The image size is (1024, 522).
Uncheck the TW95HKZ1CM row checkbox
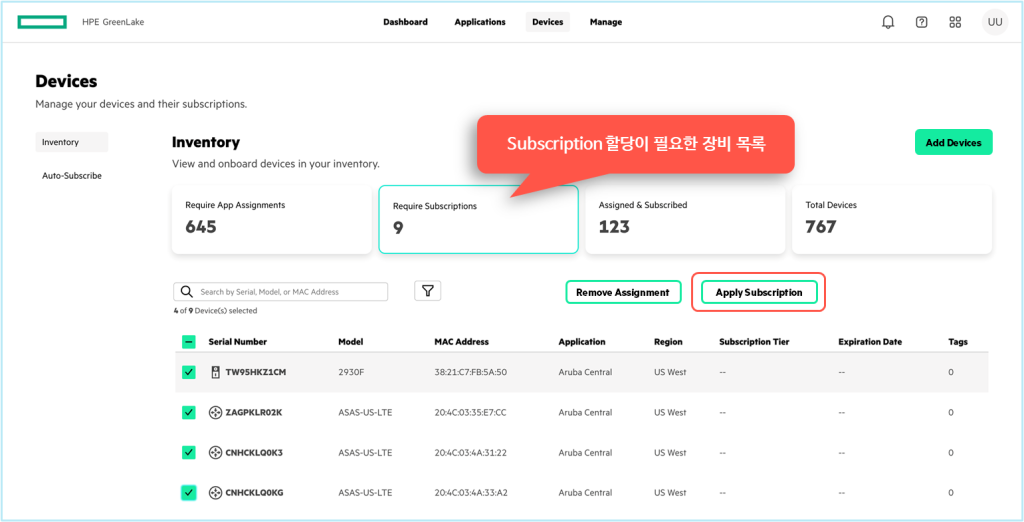(x=189, y=372)
